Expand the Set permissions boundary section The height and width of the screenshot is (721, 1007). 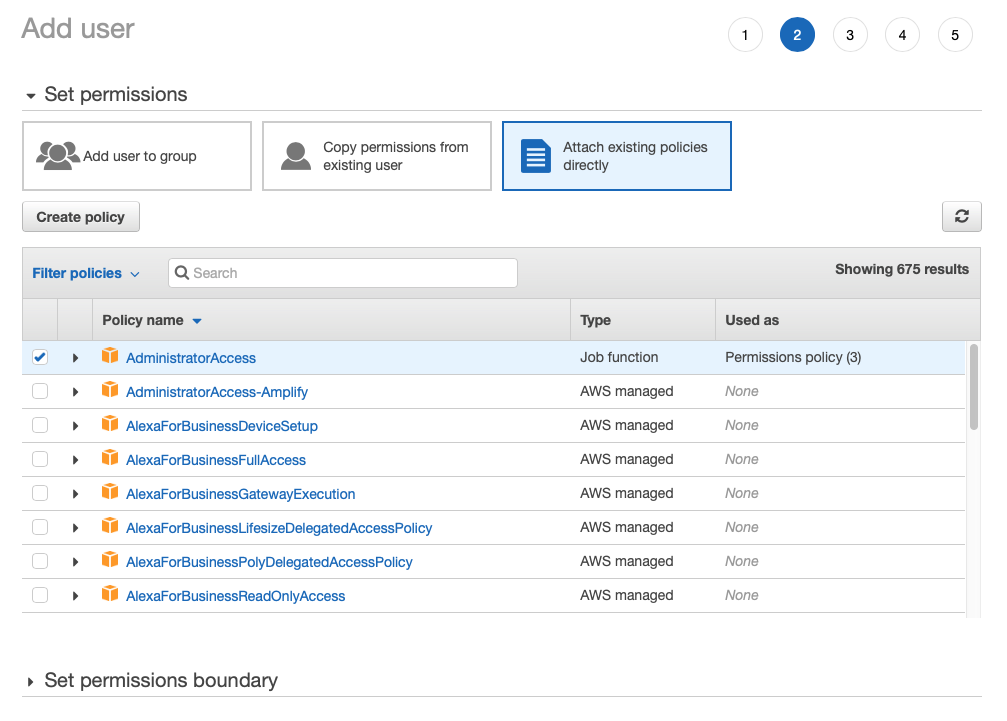tap(32, 680)
